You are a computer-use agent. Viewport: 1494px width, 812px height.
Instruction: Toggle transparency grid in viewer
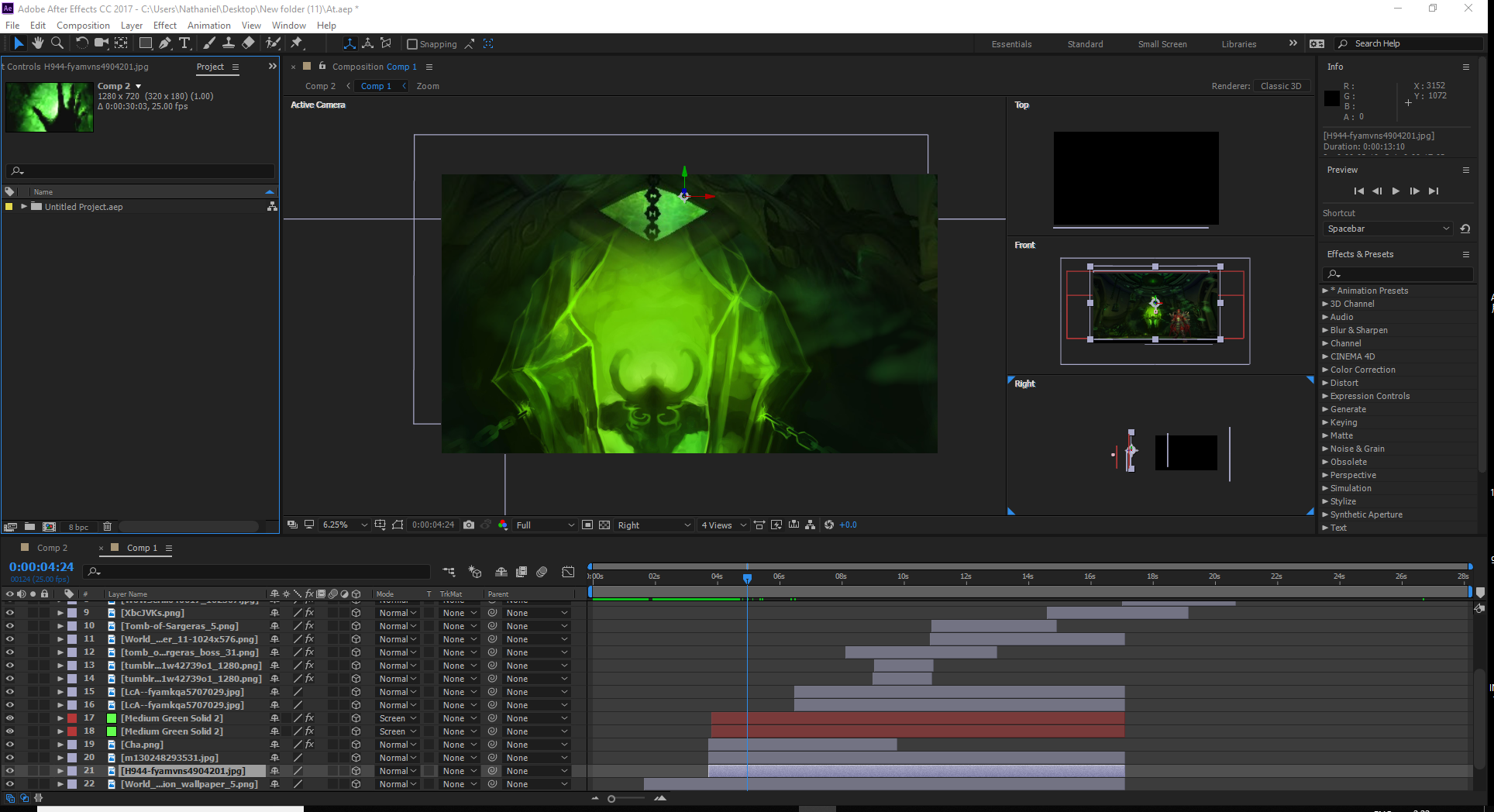coord(604,525)
